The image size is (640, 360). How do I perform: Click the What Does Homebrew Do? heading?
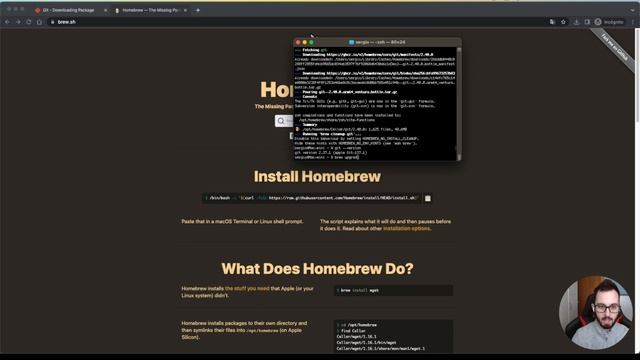click(317, 269)
